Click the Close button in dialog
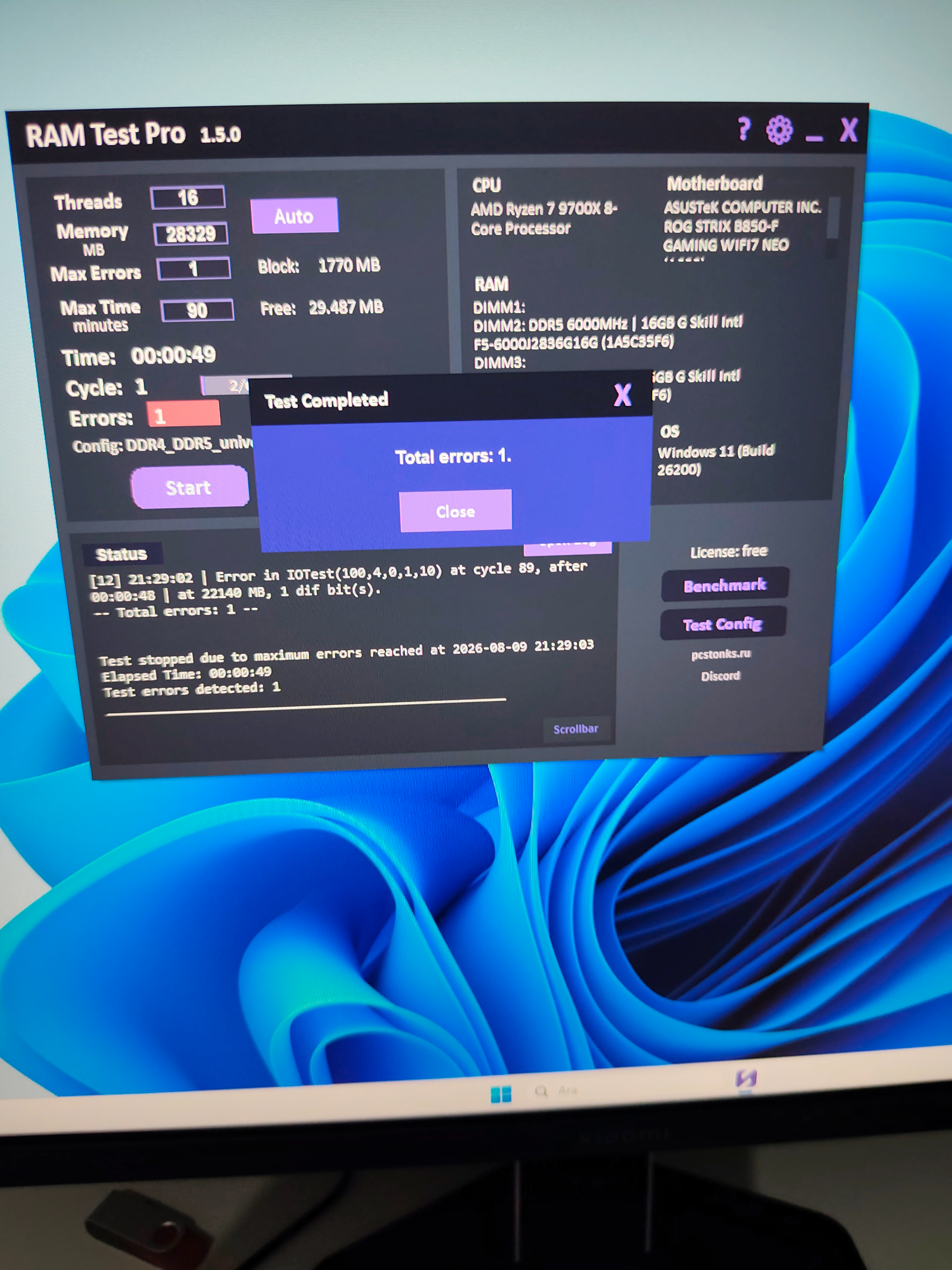The width and height of the screenshot is (952, 1270). pyautogui.click(x=455, y=511)
